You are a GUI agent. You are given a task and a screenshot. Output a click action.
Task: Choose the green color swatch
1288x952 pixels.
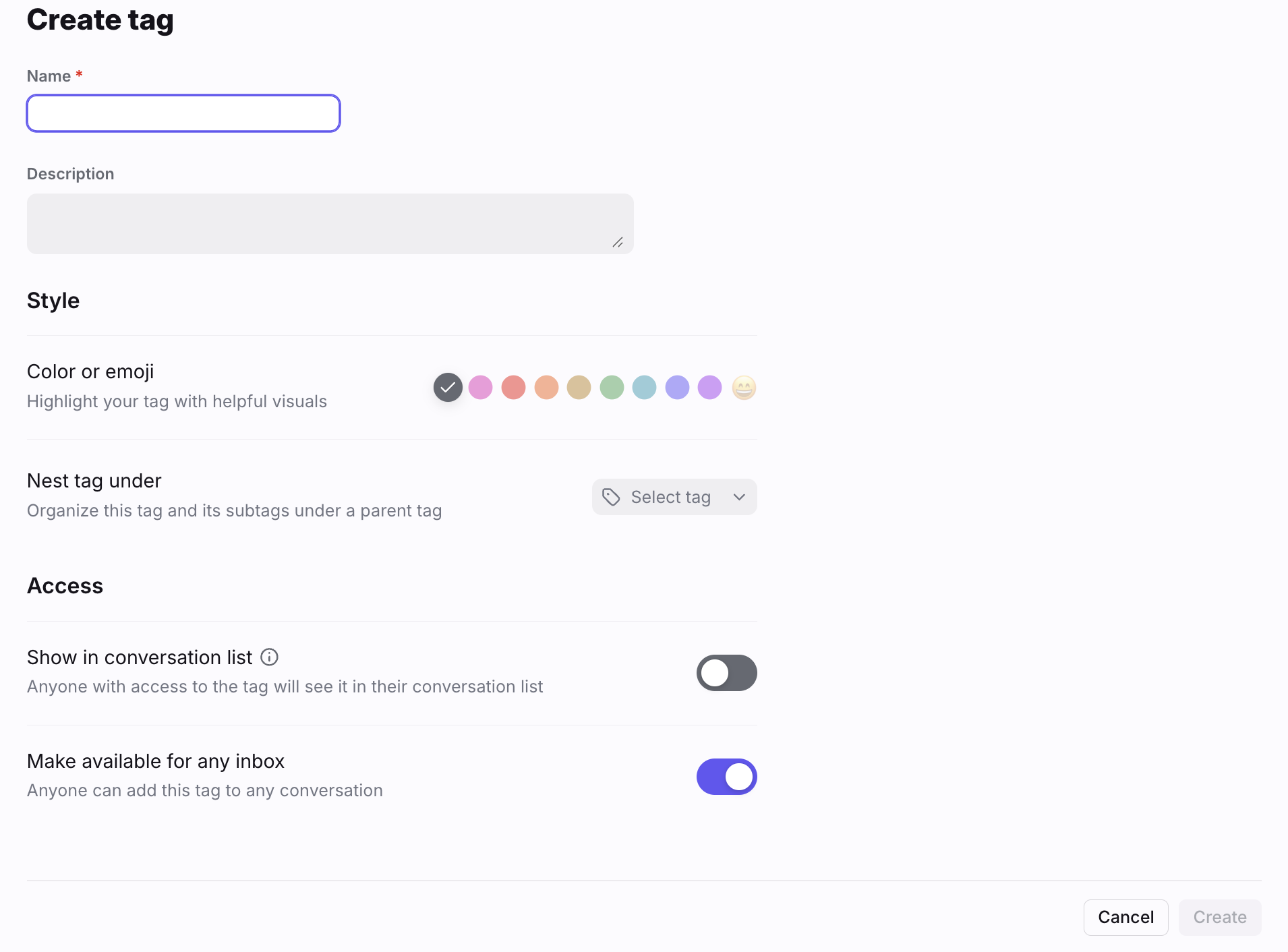click(612, 388)
